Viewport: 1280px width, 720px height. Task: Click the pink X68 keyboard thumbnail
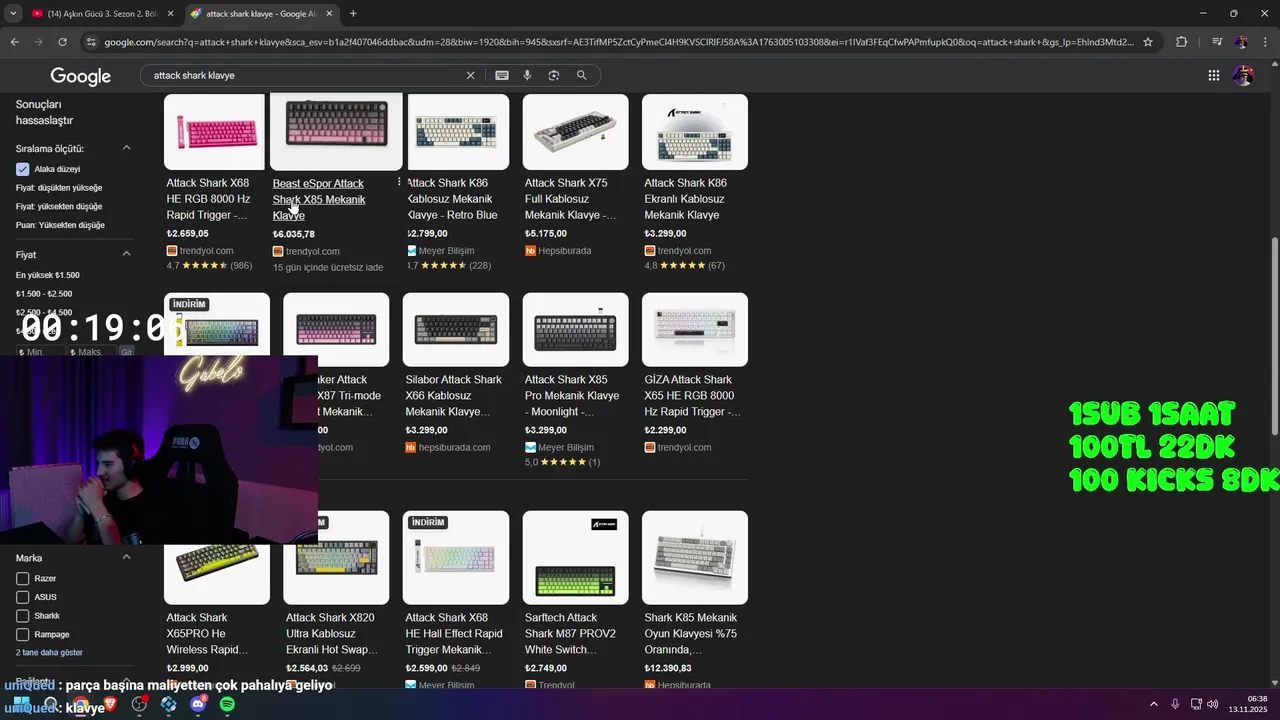point(214,131)
